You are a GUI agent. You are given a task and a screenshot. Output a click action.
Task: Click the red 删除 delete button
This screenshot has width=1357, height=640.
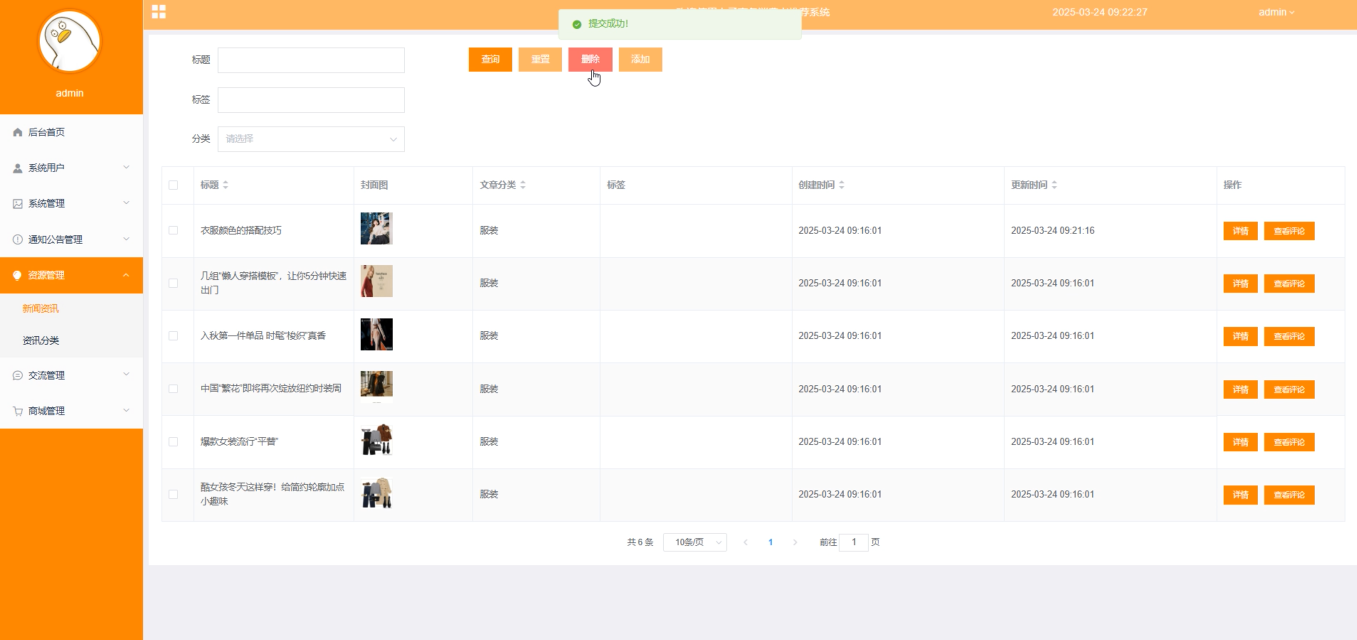click(x=590, y=59)
